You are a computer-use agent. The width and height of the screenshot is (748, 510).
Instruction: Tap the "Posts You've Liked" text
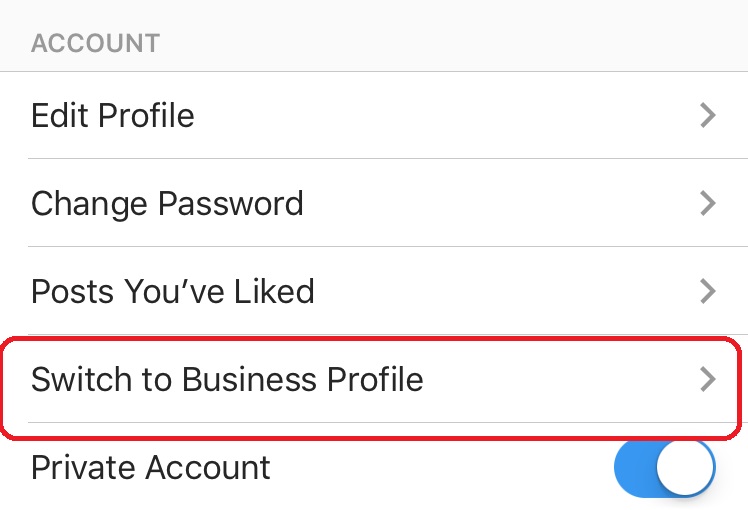(173, 292)
